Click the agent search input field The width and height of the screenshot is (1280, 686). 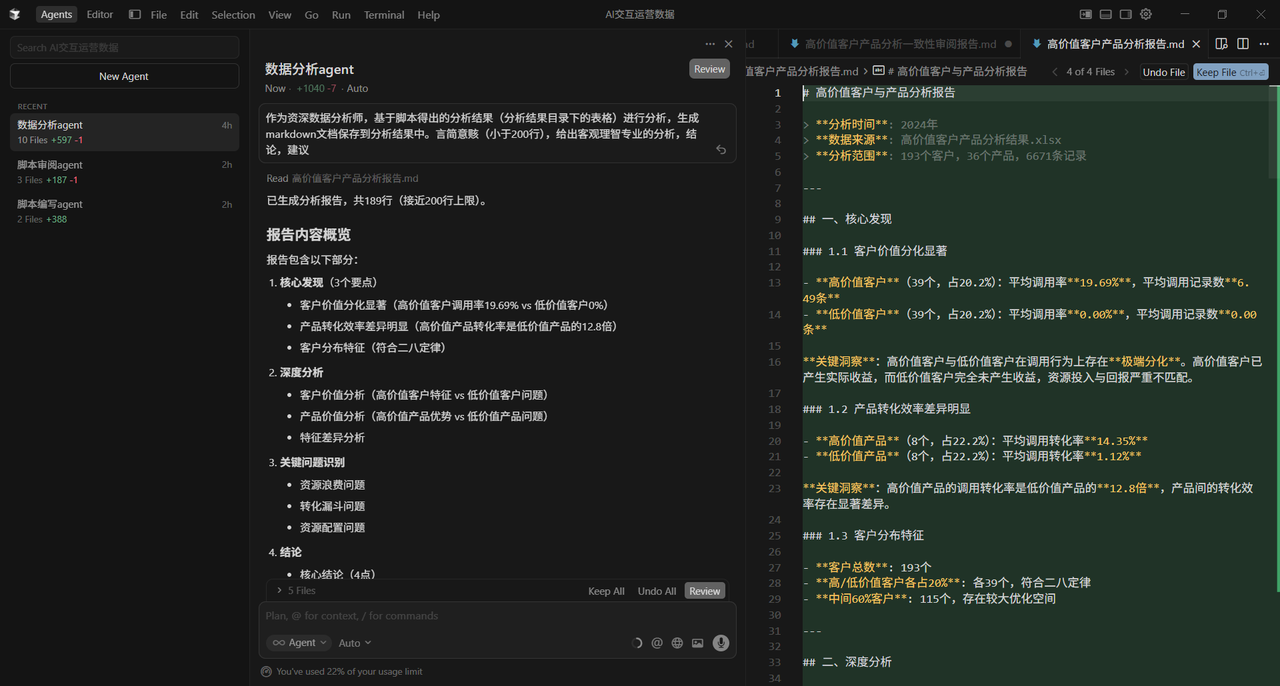pyautogui.click(x=124, y=47)
